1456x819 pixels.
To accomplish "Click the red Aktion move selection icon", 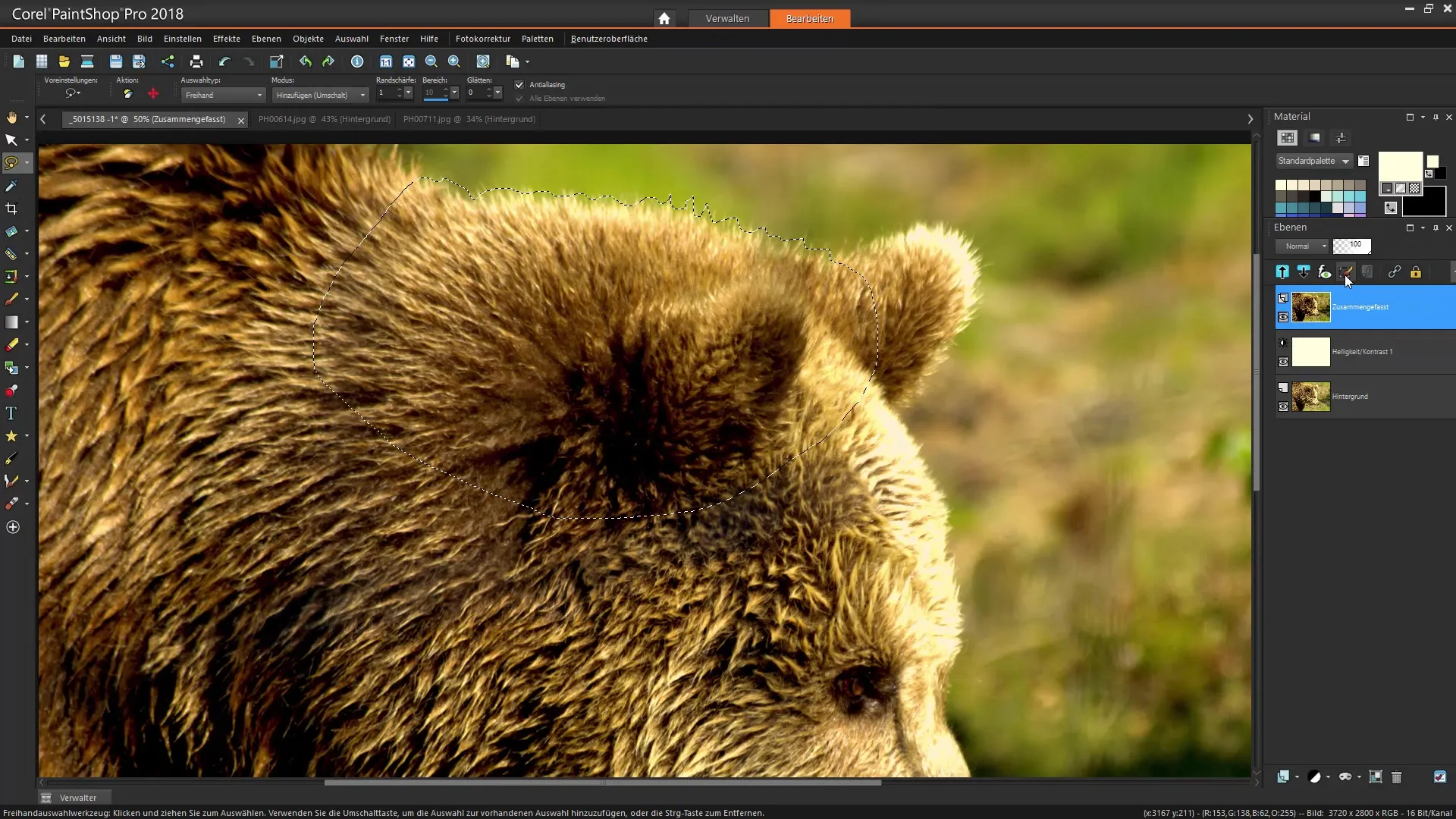I will (153, 94).
